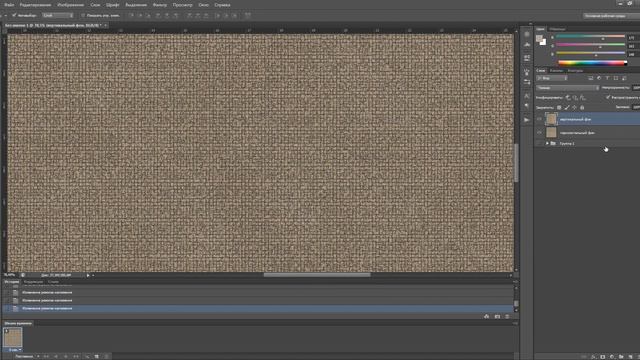Image resolution: width=640 pixels, height=360 pixels.
Task: Add a layer mask
Action: click(x=603, y=356)
